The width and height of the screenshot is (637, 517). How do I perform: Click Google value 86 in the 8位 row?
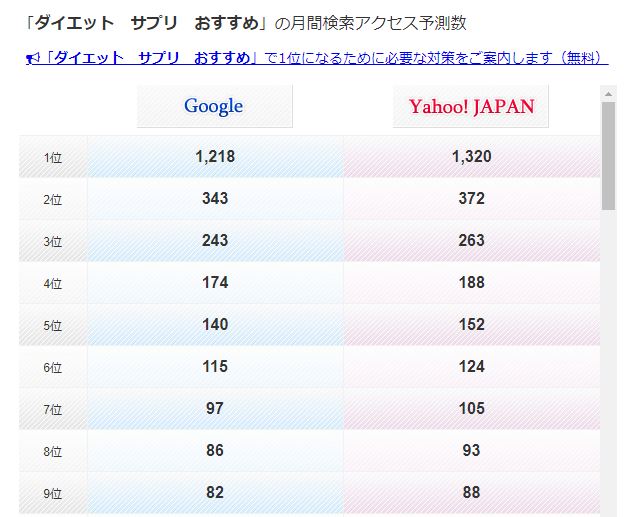[215, 450]
